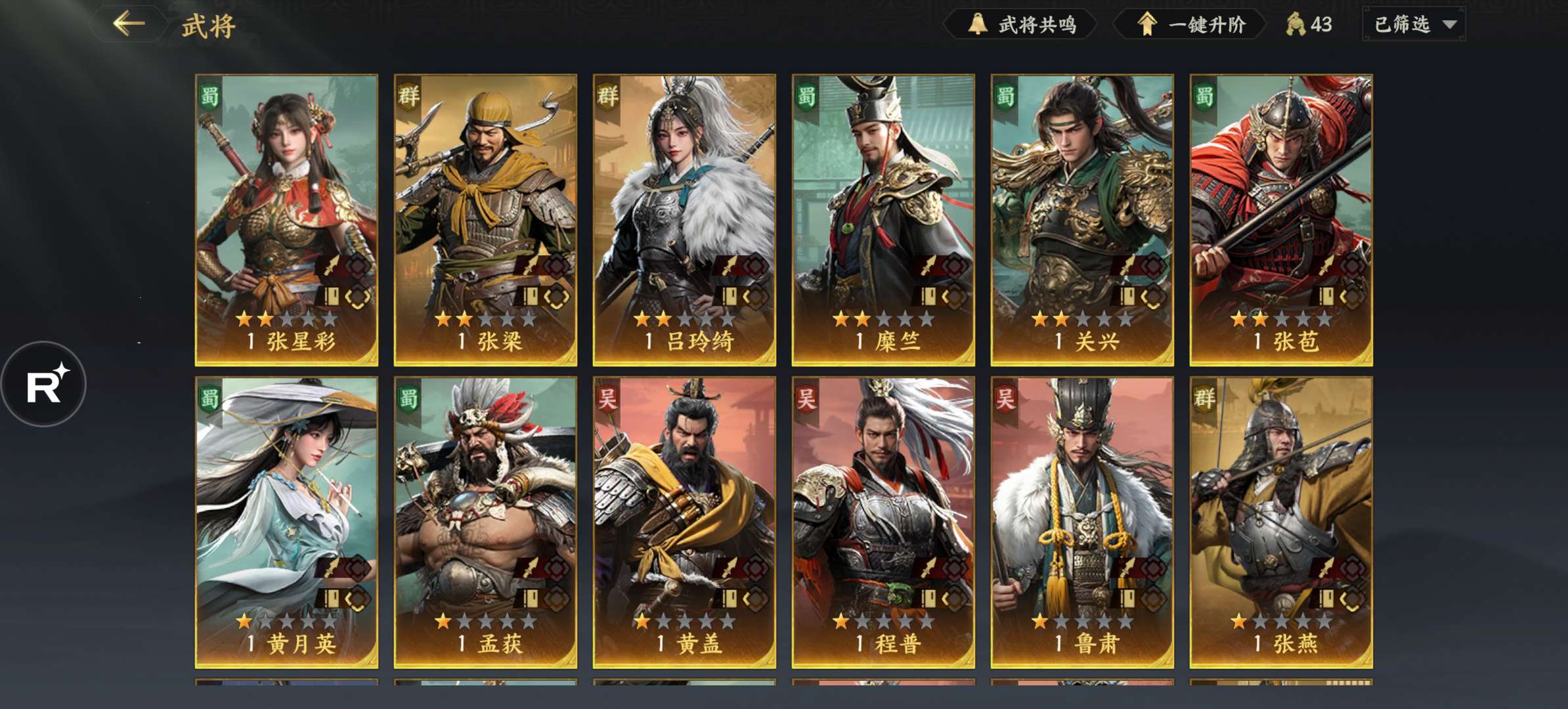This screenshot has height=709, width=1568.
Task: Open the 黄月英 general card
Action: point(286,522)
